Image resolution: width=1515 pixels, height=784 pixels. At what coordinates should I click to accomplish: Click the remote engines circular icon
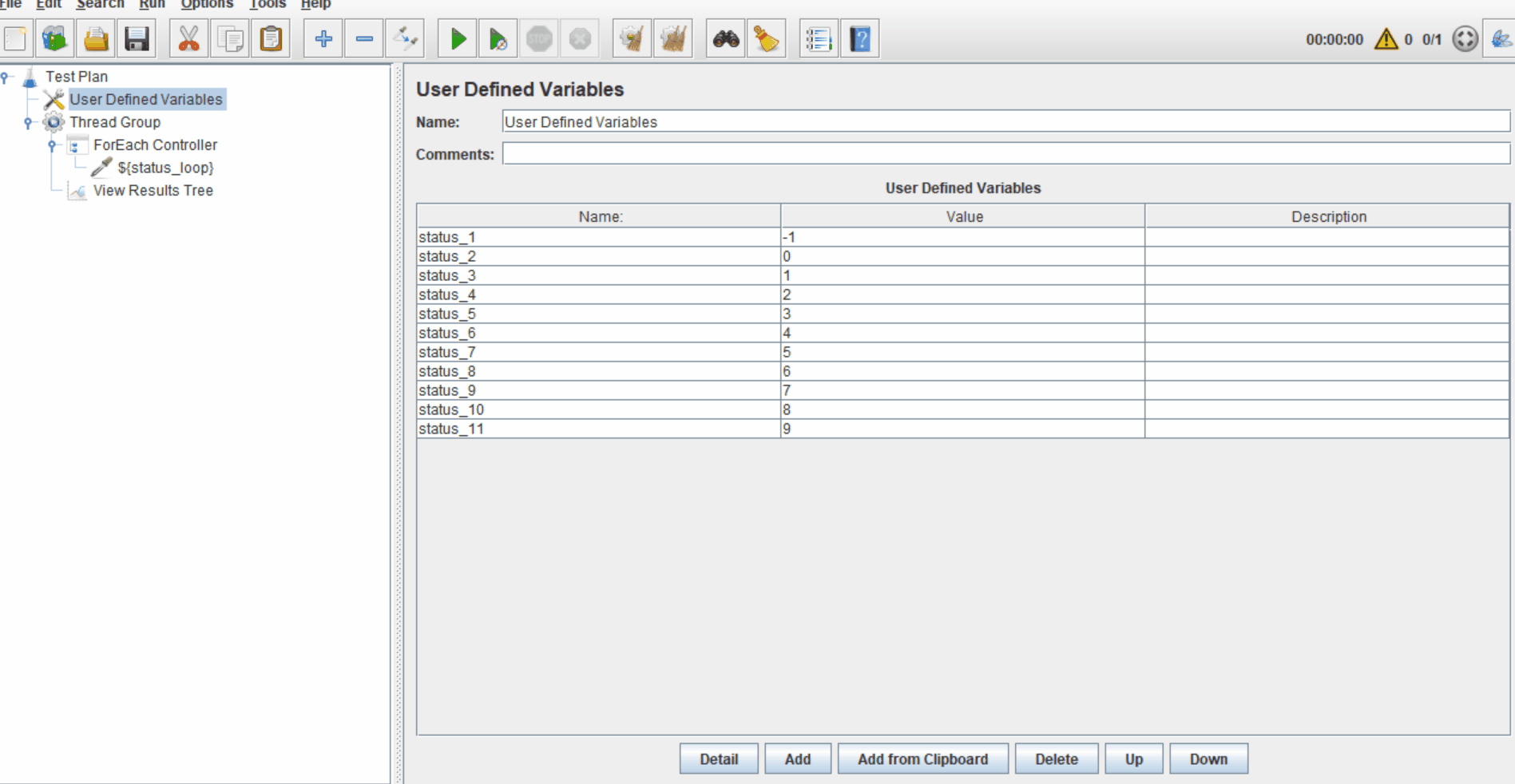pos(1465,38)
